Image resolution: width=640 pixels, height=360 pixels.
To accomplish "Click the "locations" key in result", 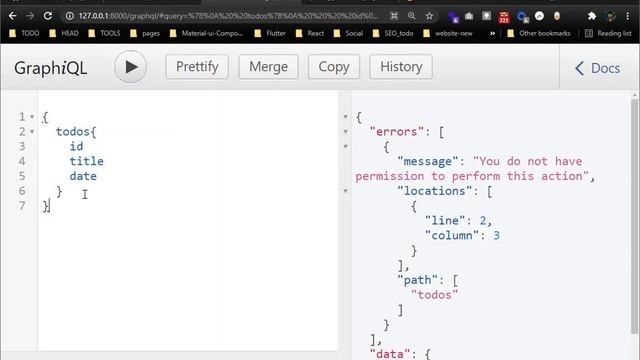I will (434, 191).
